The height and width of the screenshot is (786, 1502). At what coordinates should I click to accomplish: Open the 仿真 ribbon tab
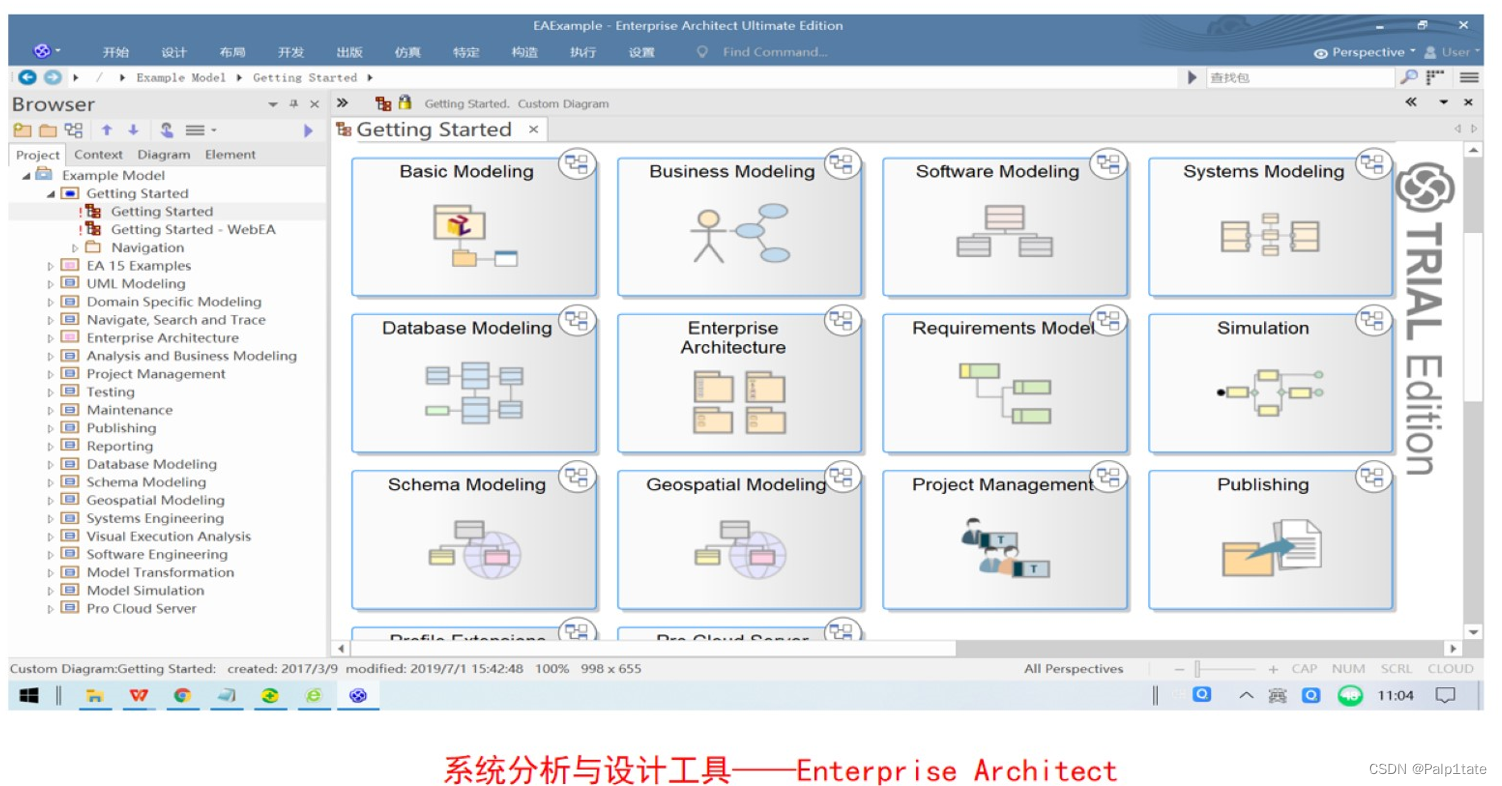[x=407, y=52]
